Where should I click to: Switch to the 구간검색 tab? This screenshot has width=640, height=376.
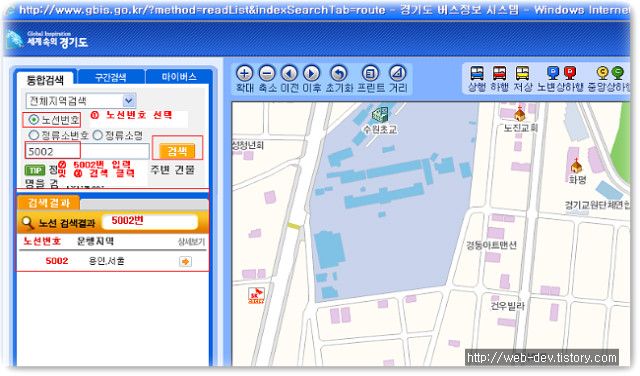[111, 77]
